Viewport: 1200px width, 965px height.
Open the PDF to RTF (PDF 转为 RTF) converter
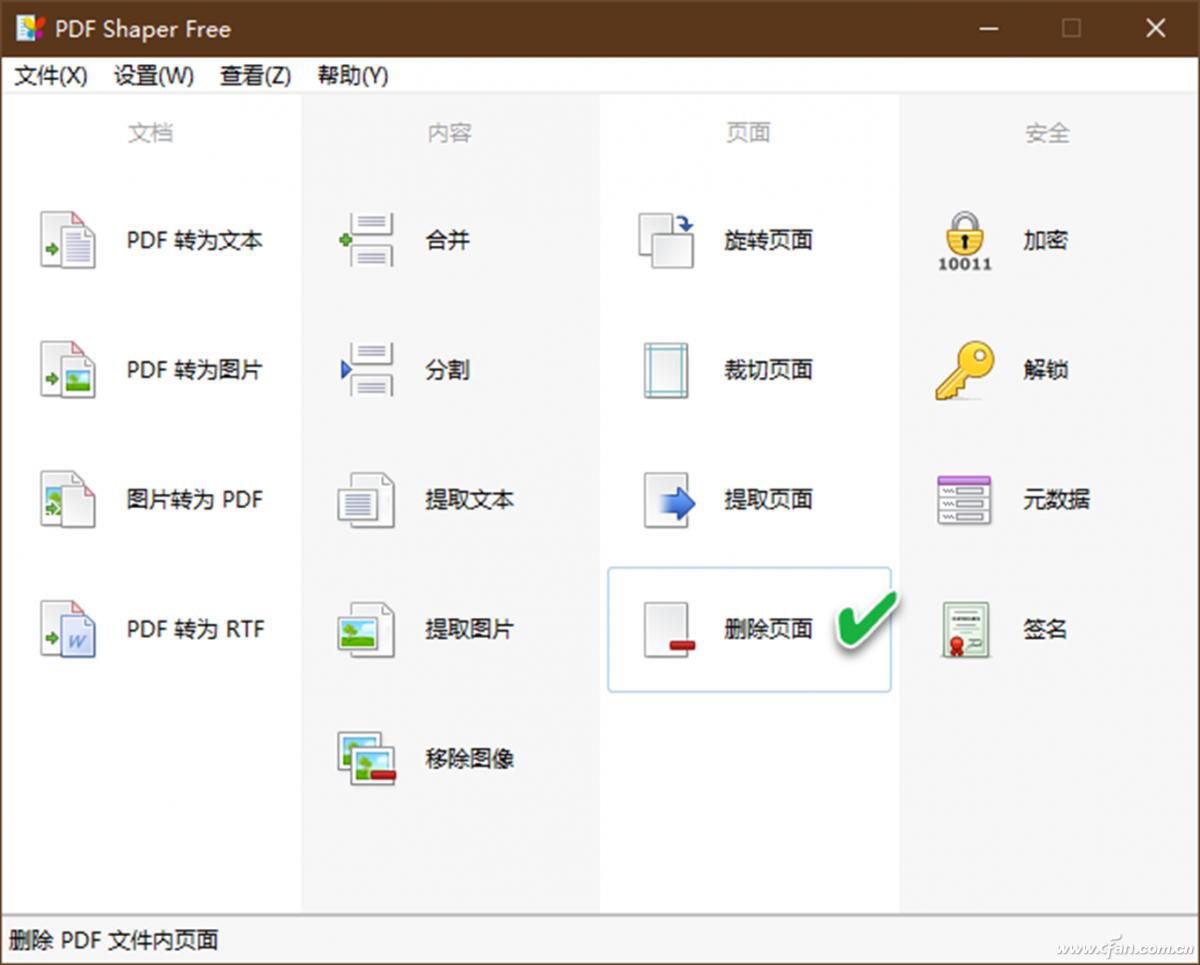tap(150, 630)
